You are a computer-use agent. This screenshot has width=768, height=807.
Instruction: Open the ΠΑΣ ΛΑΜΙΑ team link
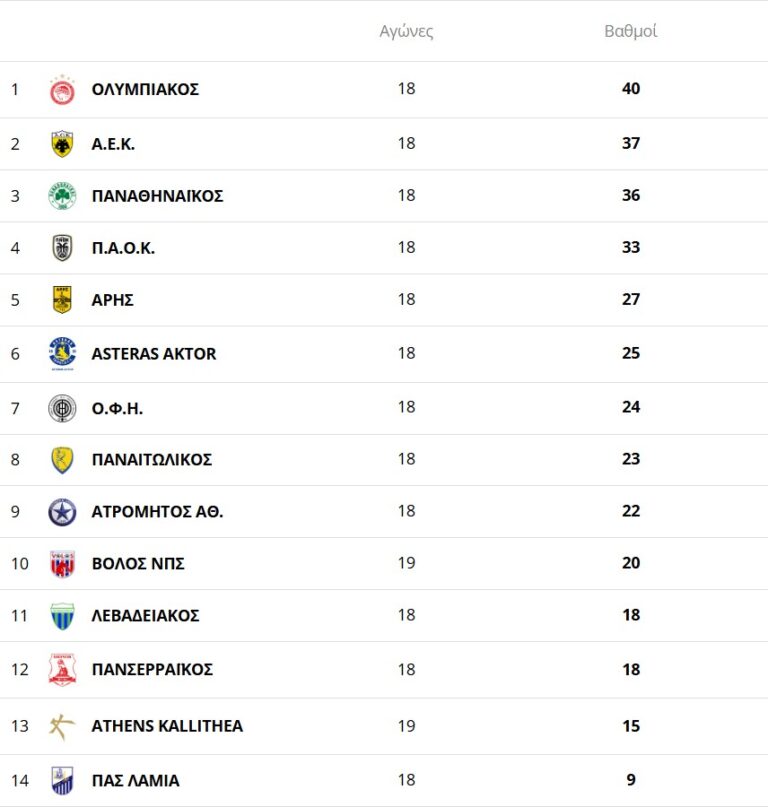coord(135,780)
